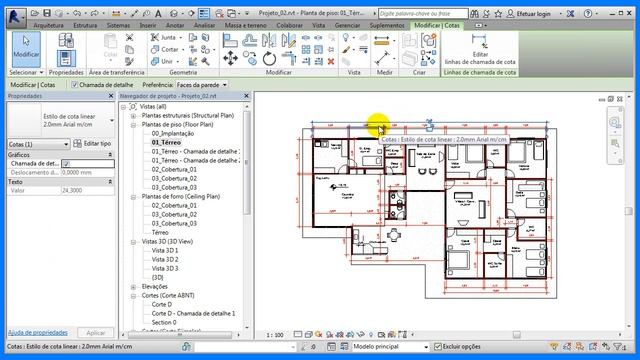Toggle Select Links in status bar
Viewport: 640px width, 360px height.
[554, 347]
